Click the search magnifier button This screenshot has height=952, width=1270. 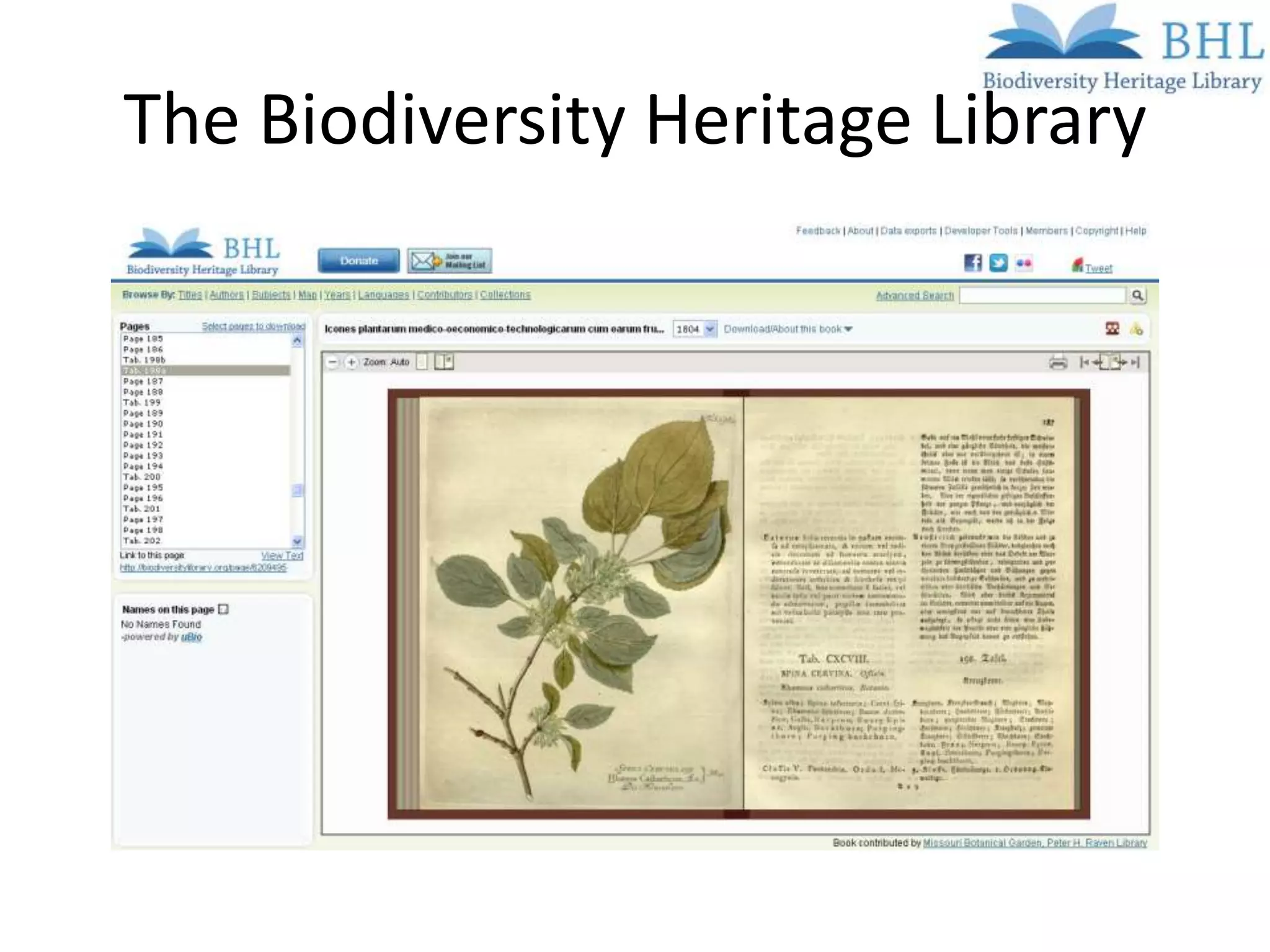(x=1137, y=296)
